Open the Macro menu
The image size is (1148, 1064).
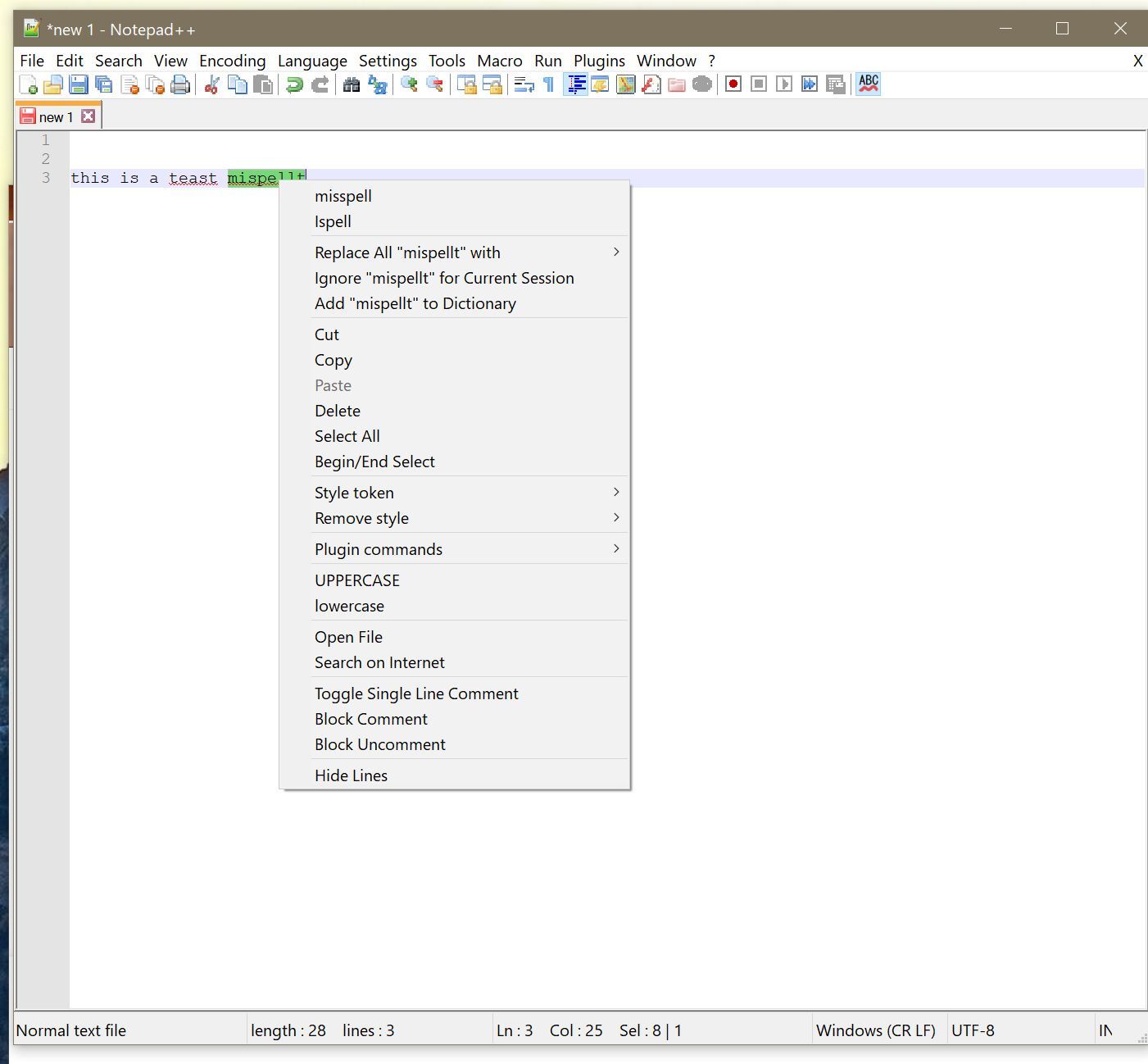[x=500, y=61]
